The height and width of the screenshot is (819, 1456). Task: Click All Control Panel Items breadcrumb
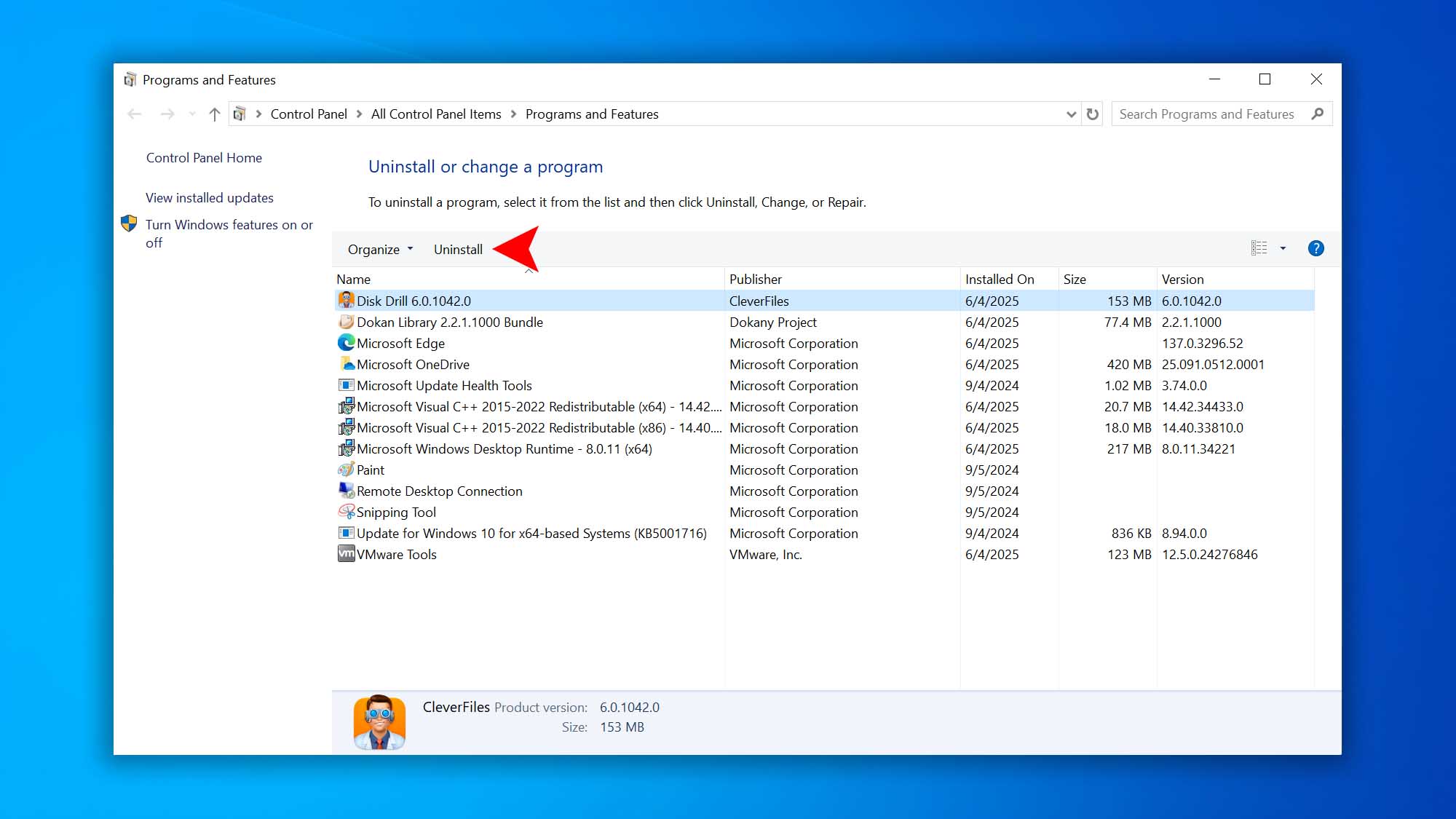(x=436, y=114)
